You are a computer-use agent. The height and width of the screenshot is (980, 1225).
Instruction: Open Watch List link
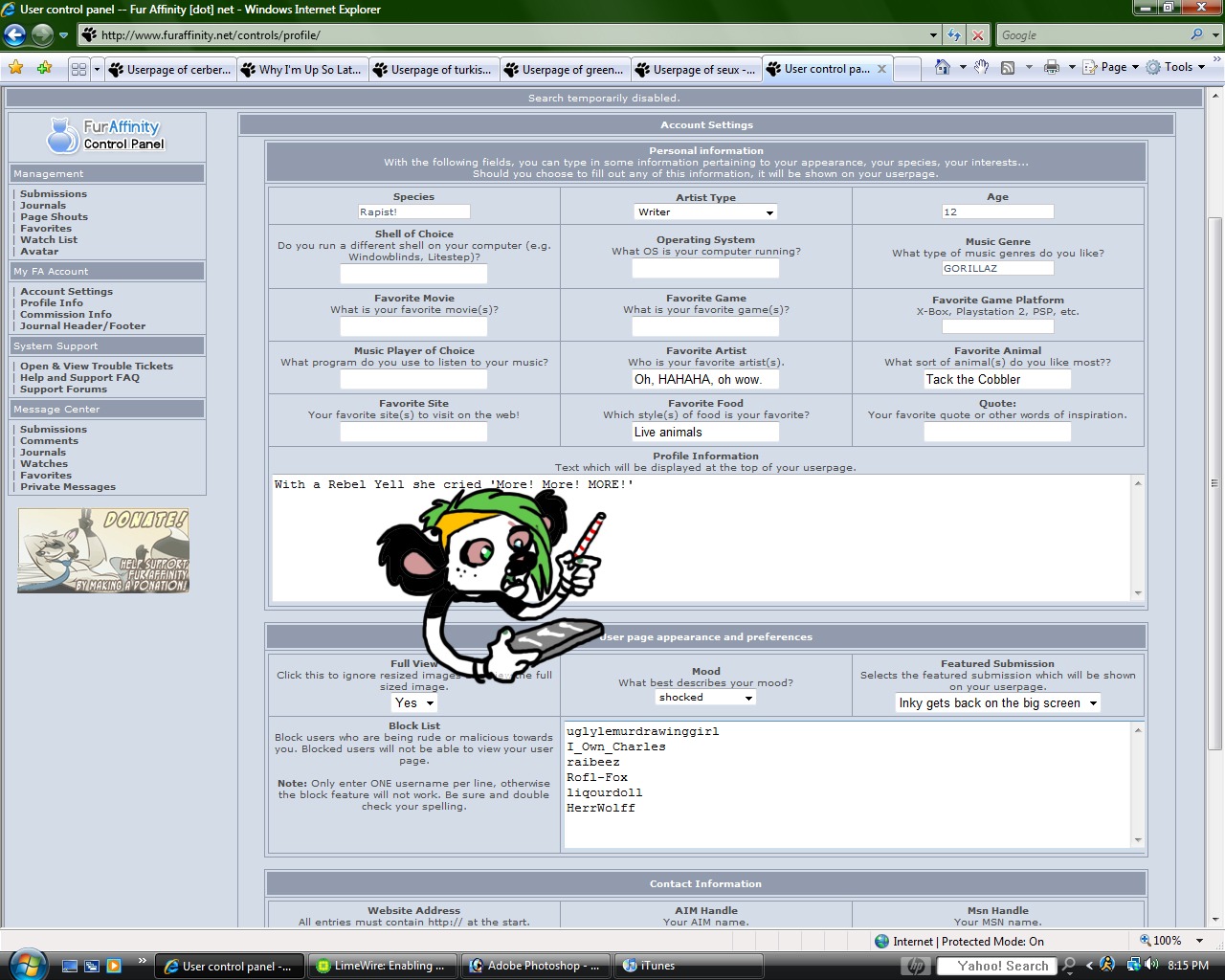click(x=49, y=239)
